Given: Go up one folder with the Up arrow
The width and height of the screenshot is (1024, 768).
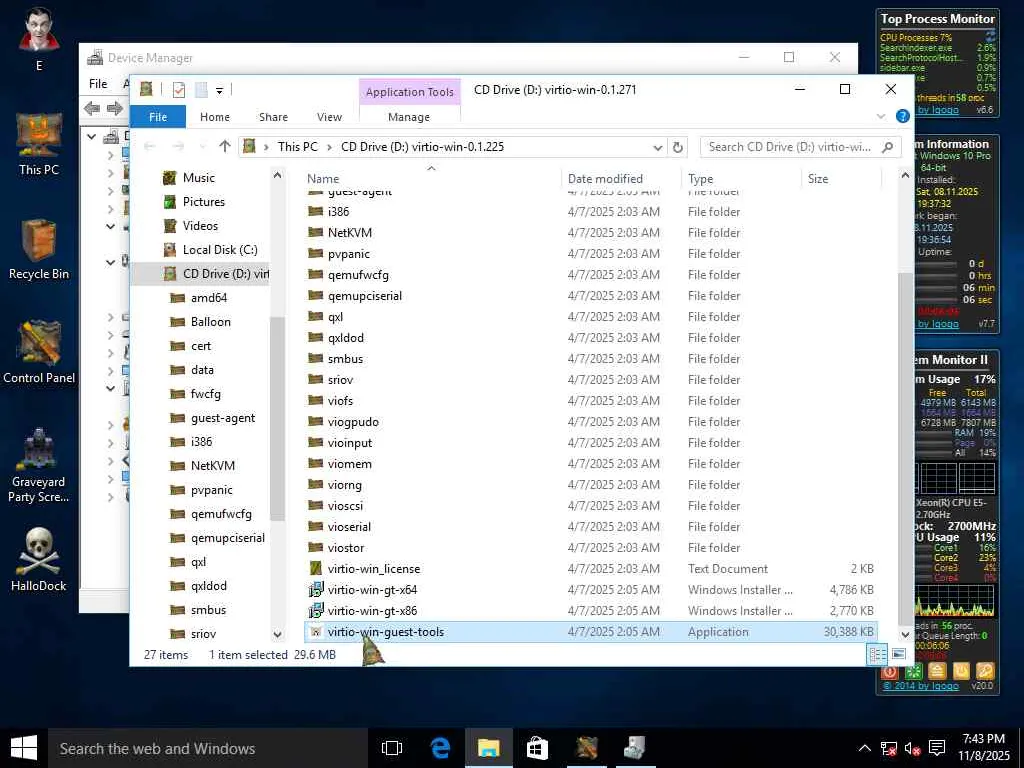Looking at the screenshot, I should coord(225,146).
